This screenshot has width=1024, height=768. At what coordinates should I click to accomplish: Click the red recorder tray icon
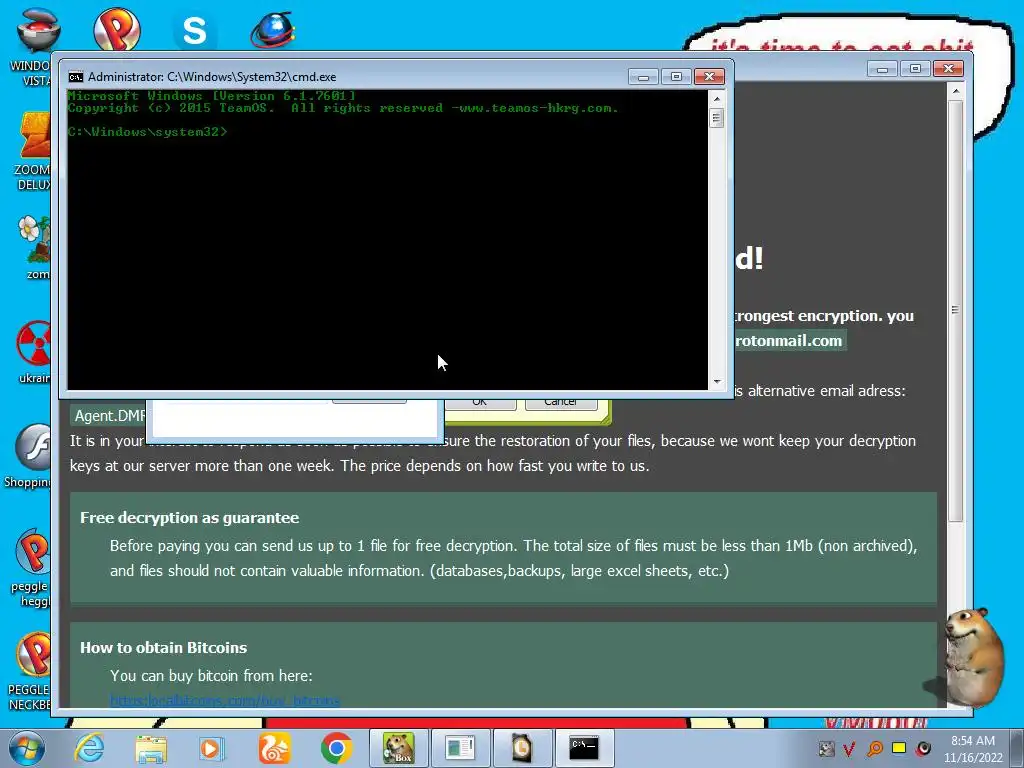[x=923, y=748]
